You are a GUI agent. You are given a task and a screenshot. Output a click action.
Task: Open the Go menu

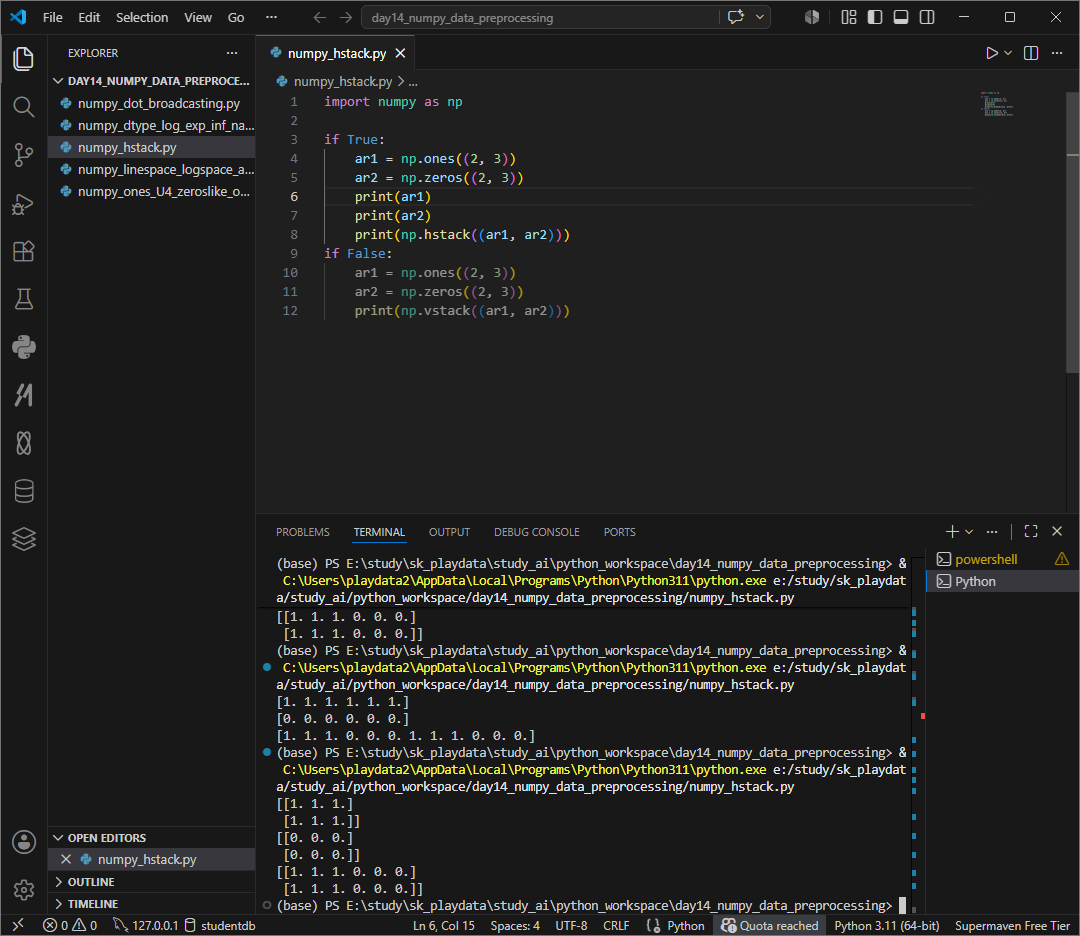[x=236, y=17]
